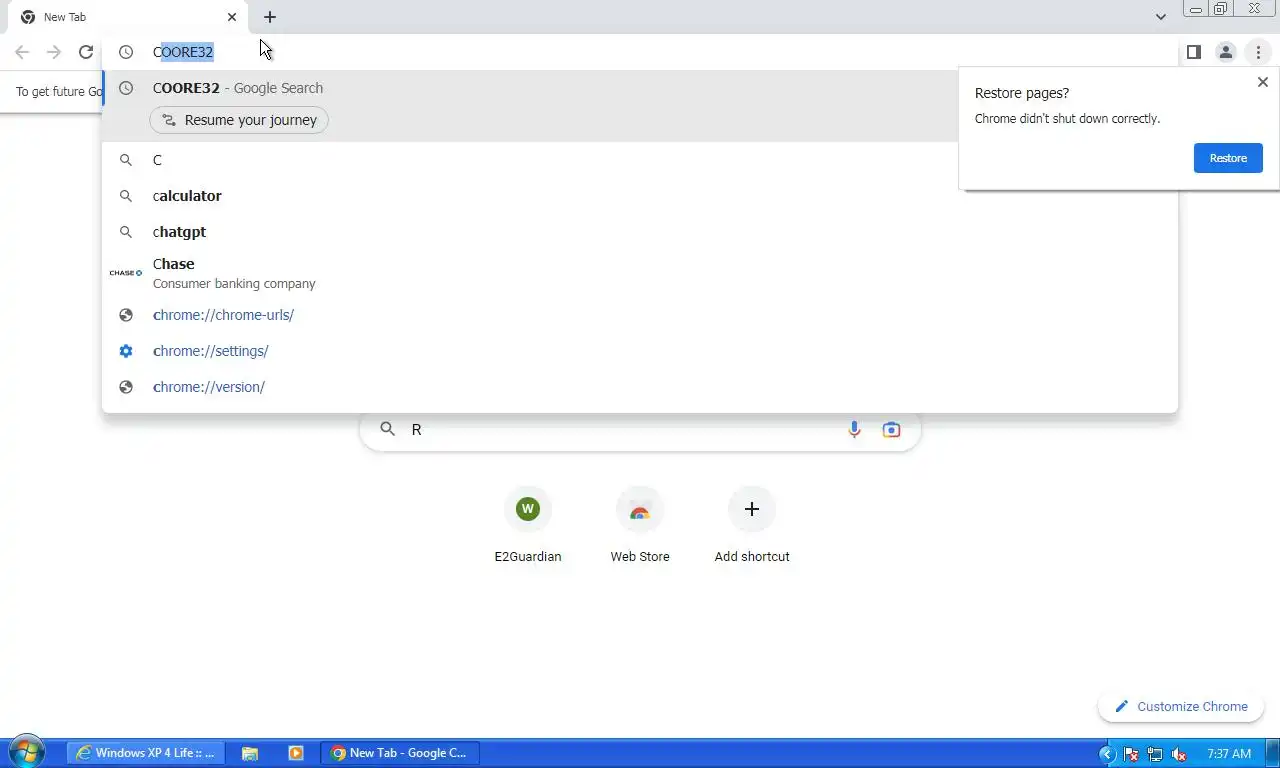Screen dimensions: 1280x768
Task: Click the 7:37 AM clock
Action: tap(1229, 754)
